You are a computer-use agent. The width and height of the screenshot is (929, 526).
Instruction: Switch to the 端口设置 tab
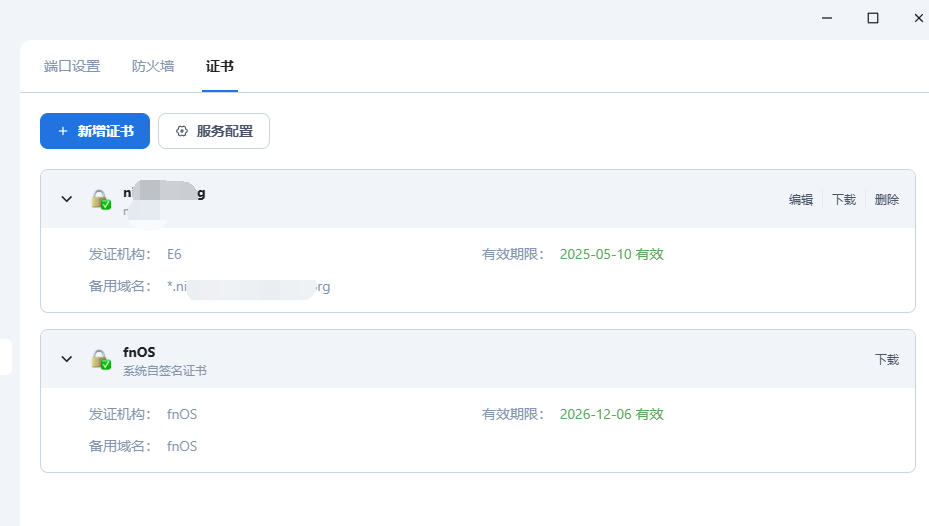[x=72, y=66]
